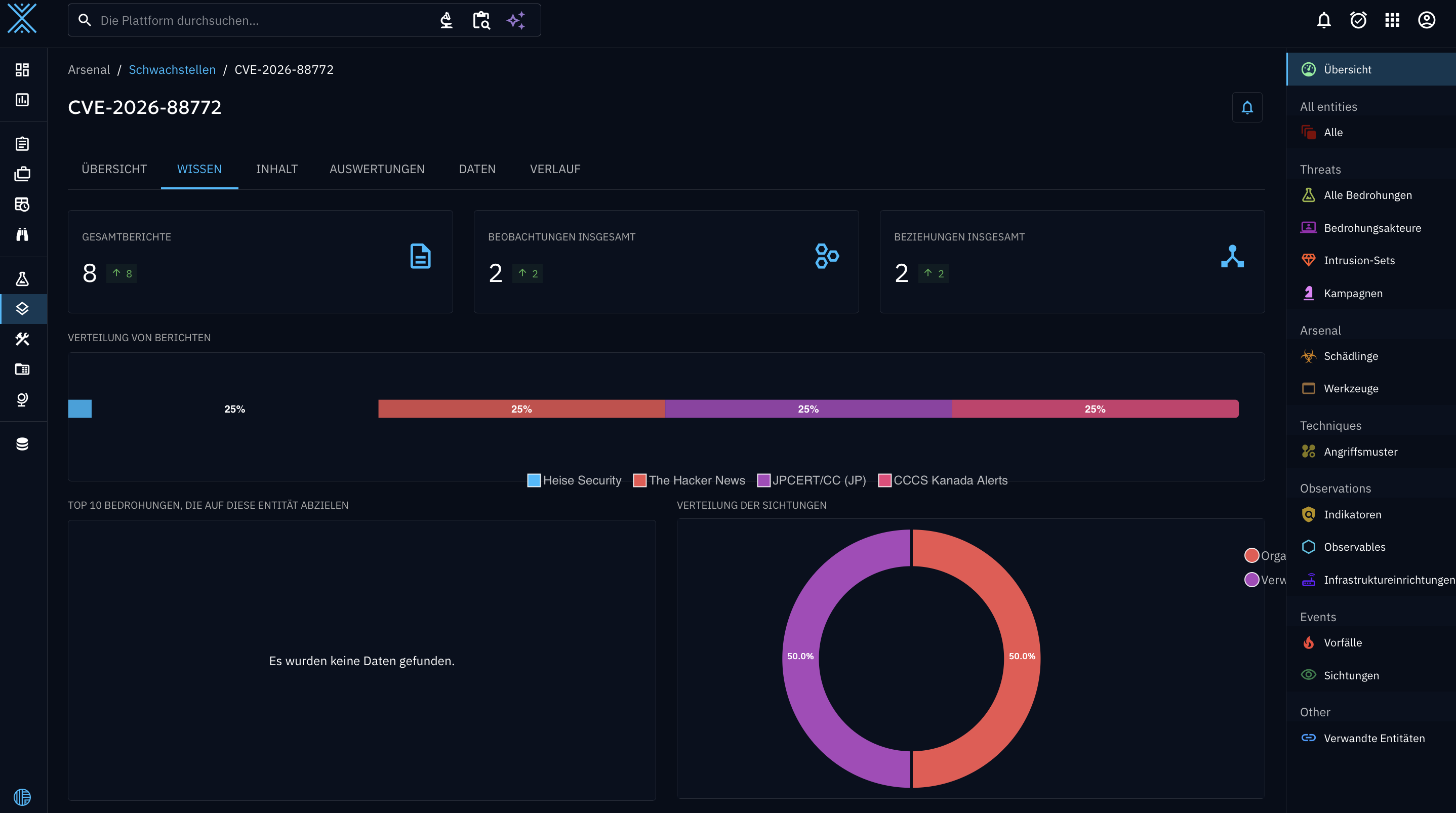Switch to the INHALT tab

pos(276,169)
